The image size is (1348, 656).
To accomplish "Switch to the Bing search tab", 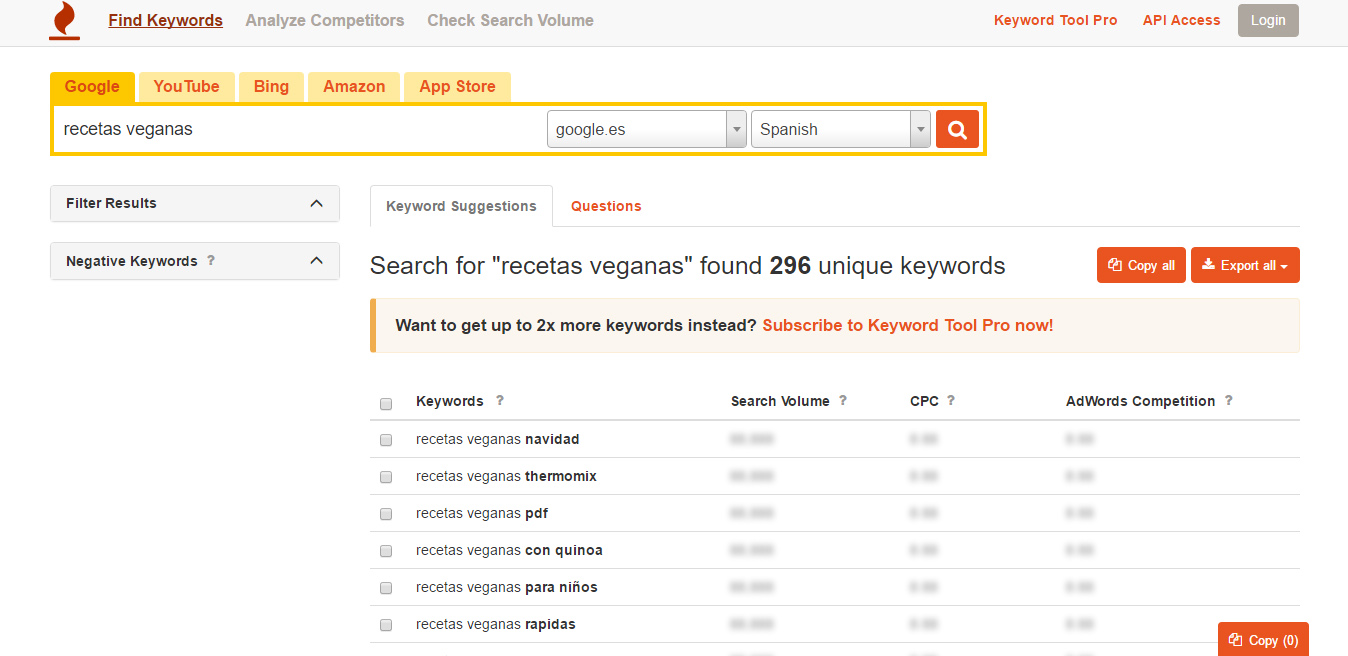I will pos(271,86).
